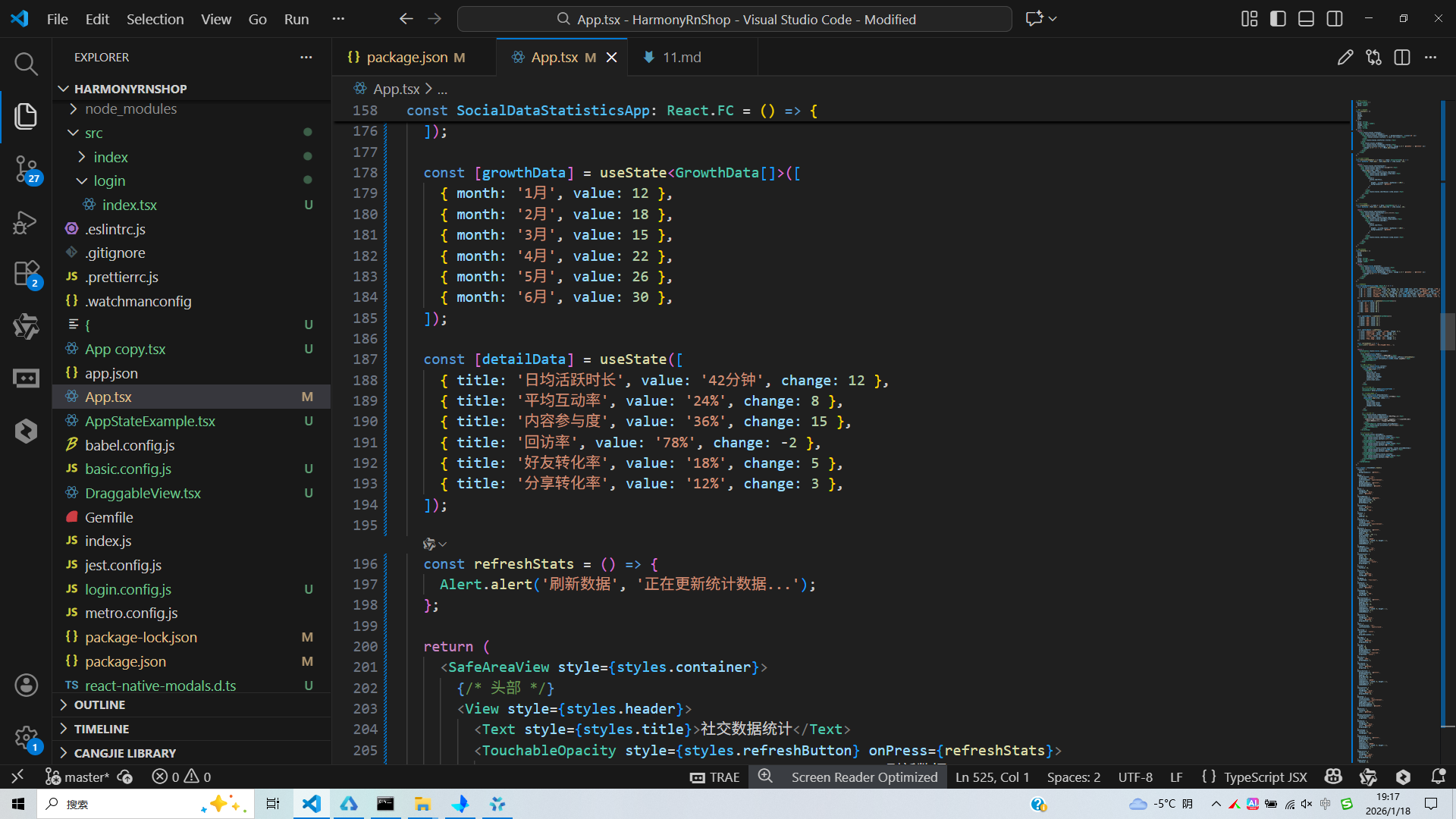The width and height of the screenshot is (1456, 819).
Task: Switch to the package.json tab
Action: tap(406, 58)
